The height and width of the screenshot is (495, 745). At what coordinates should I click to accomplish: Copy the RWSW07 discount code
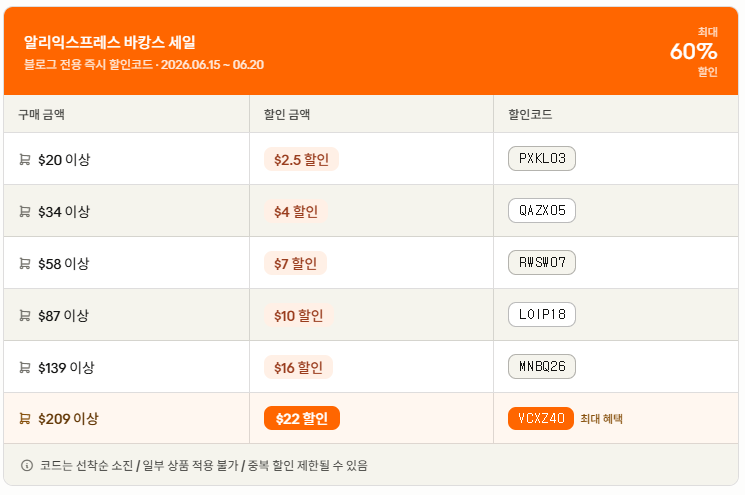coord(542,262)
